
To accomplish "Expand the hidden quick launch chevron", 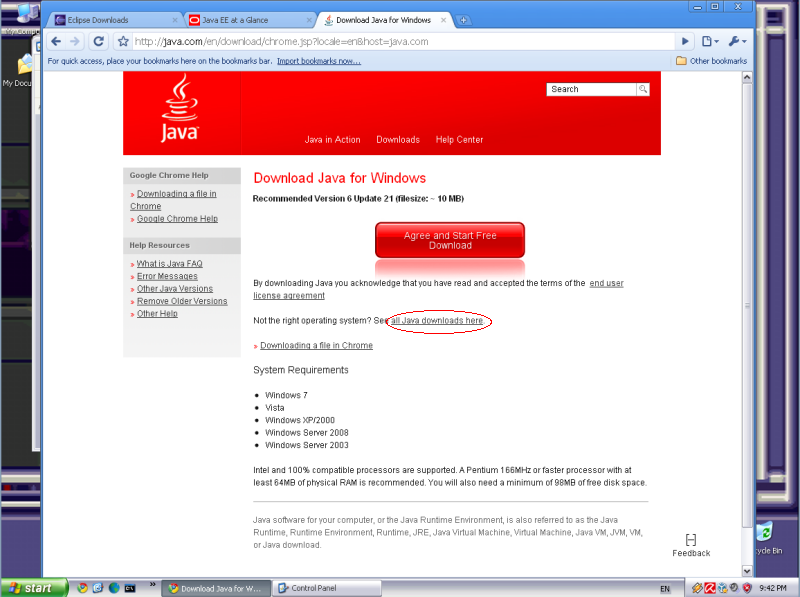I will [152, 584].
